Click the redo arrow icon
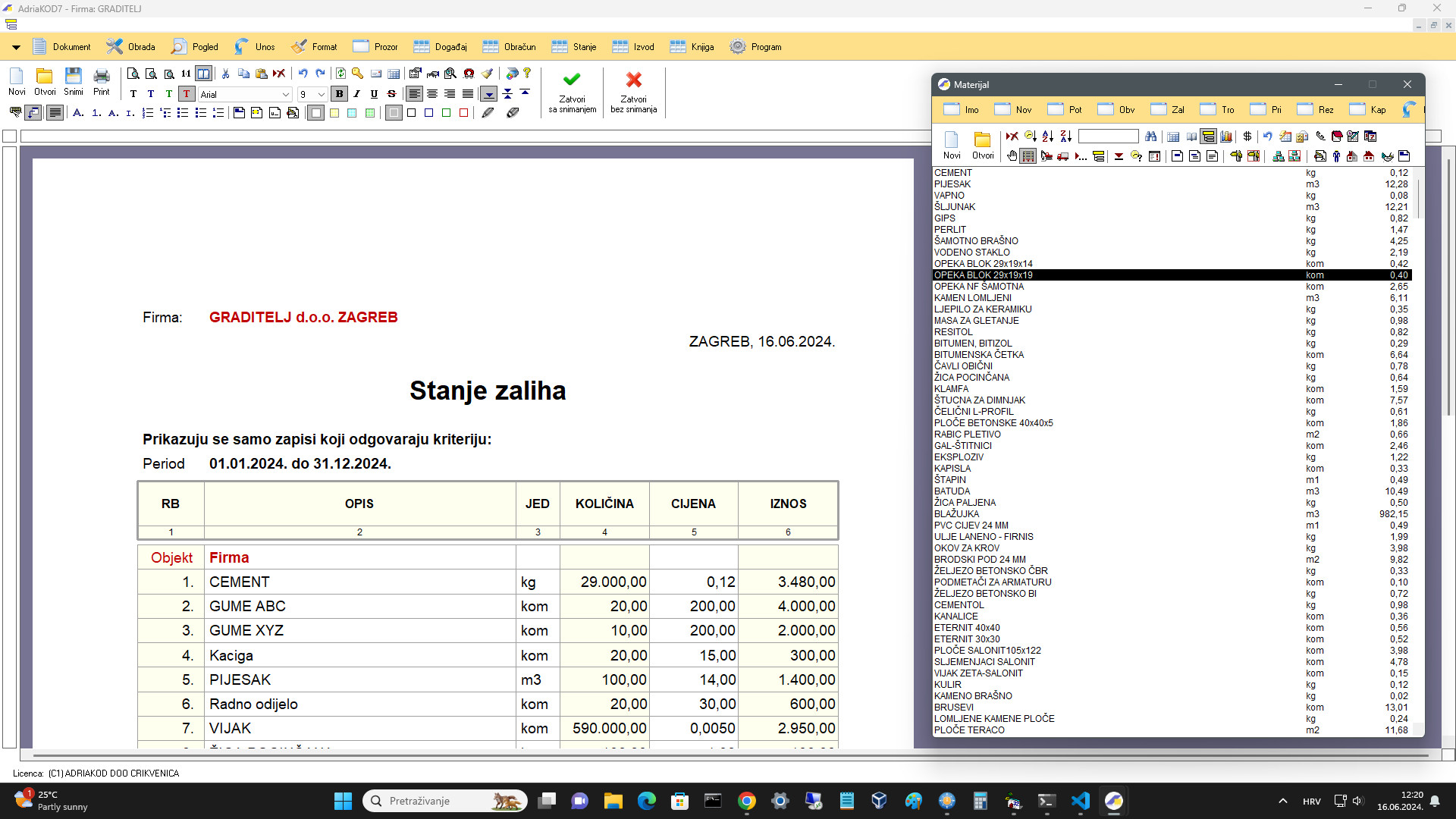 coord(320,74)
